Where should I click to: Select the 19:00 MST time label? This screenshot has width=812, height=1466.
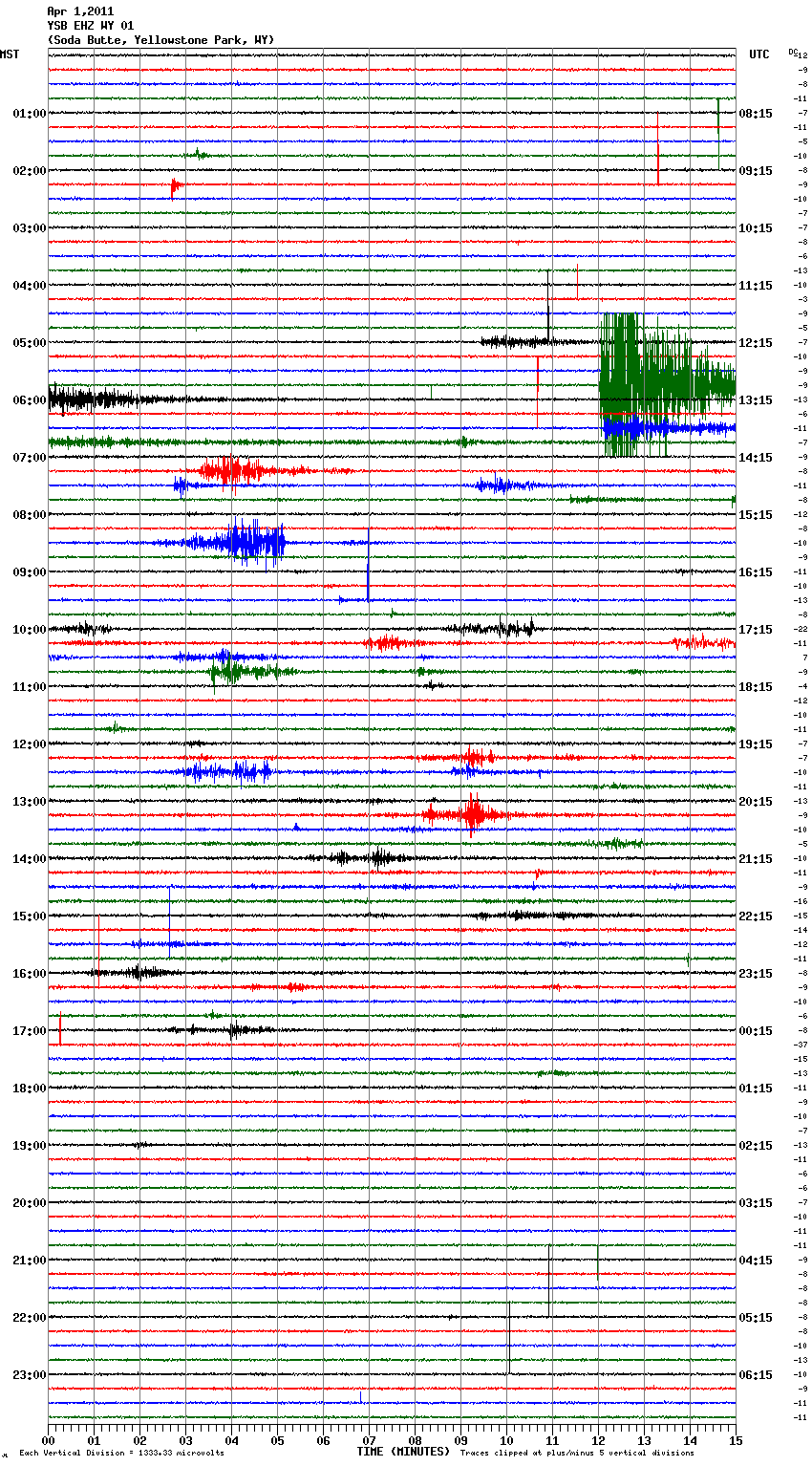tap(30, 1146)
